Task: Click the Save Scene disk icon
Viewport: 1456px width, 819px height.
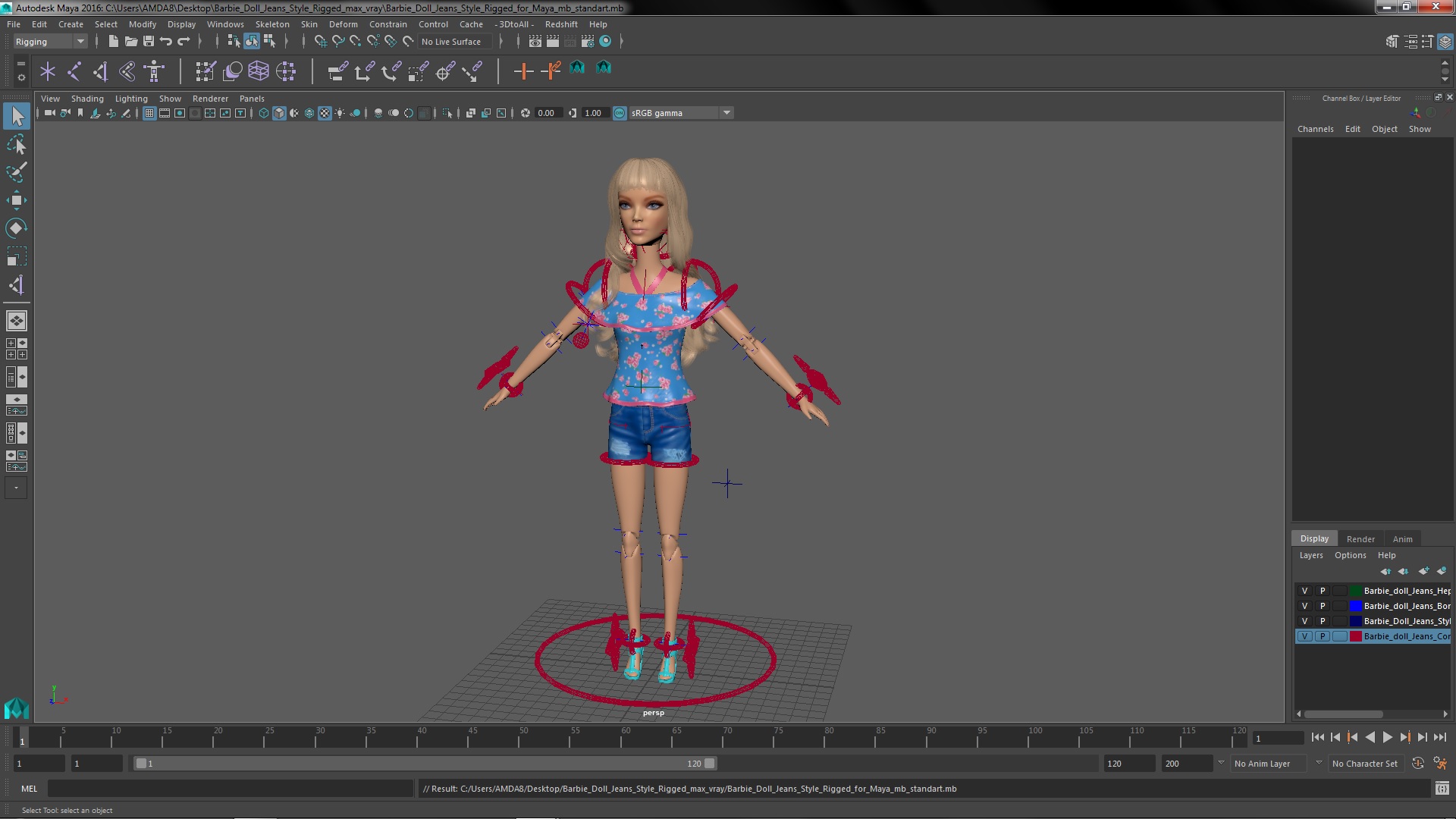Action: click(x=149, y=42)
